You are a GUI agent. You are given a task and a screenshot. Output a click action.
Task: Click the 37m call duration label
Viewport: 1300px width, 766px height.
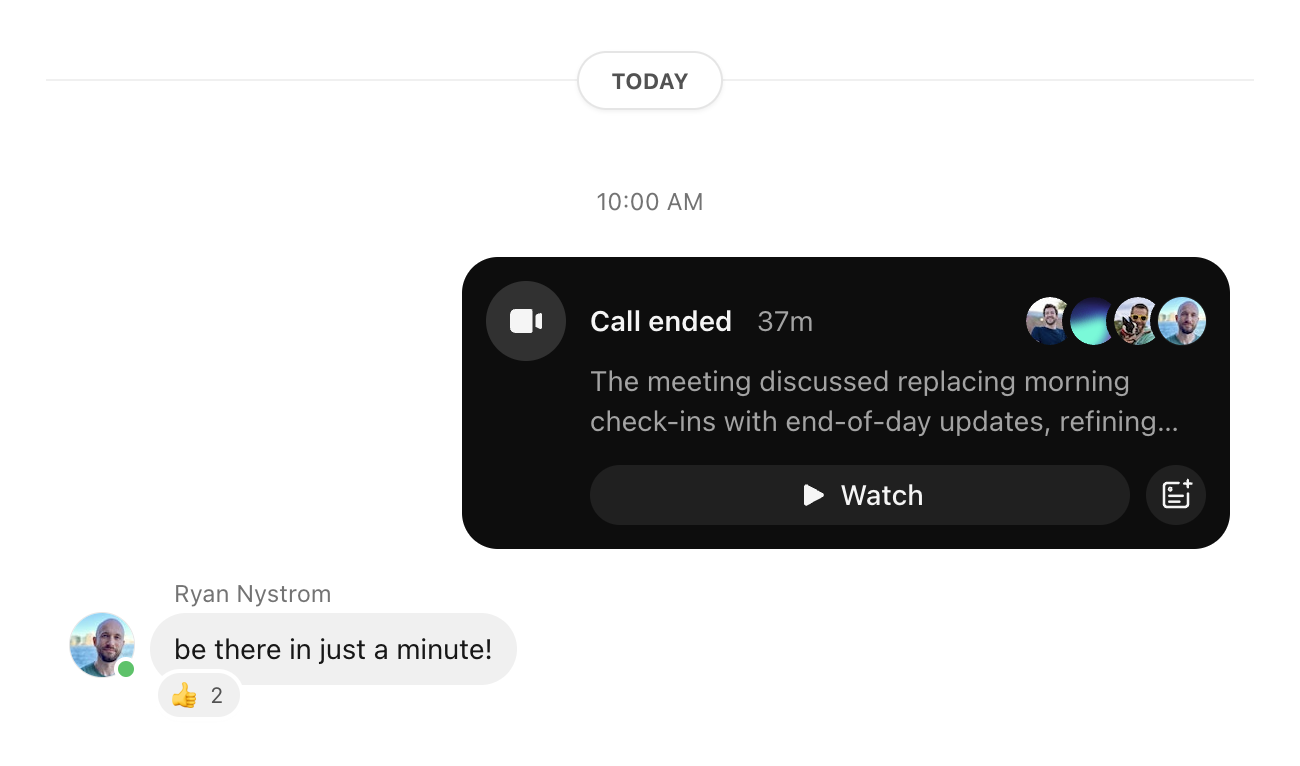coord(785,321)
